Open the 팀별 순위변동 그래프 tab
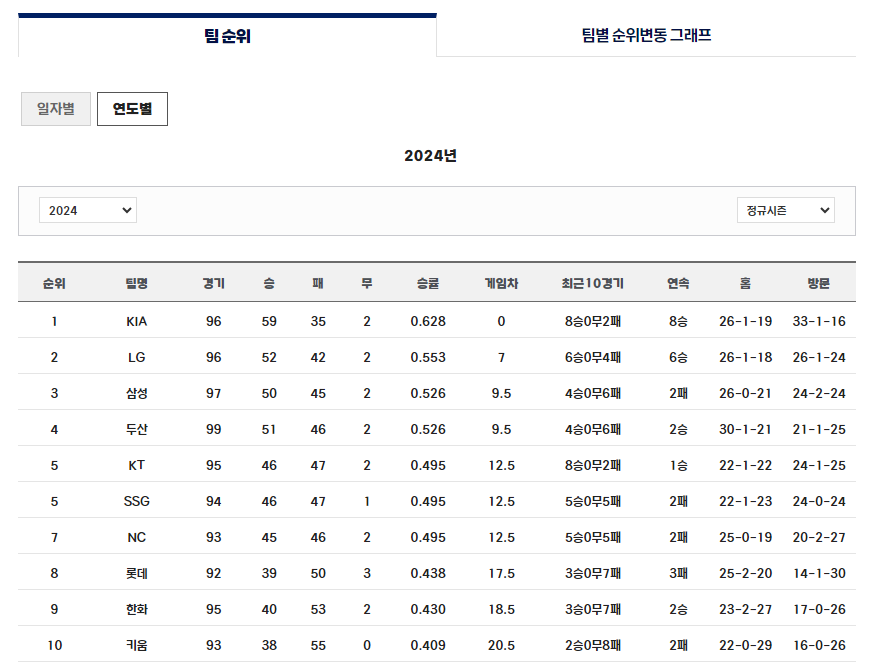Screen dimensions: 888x670 coord(646,35)
